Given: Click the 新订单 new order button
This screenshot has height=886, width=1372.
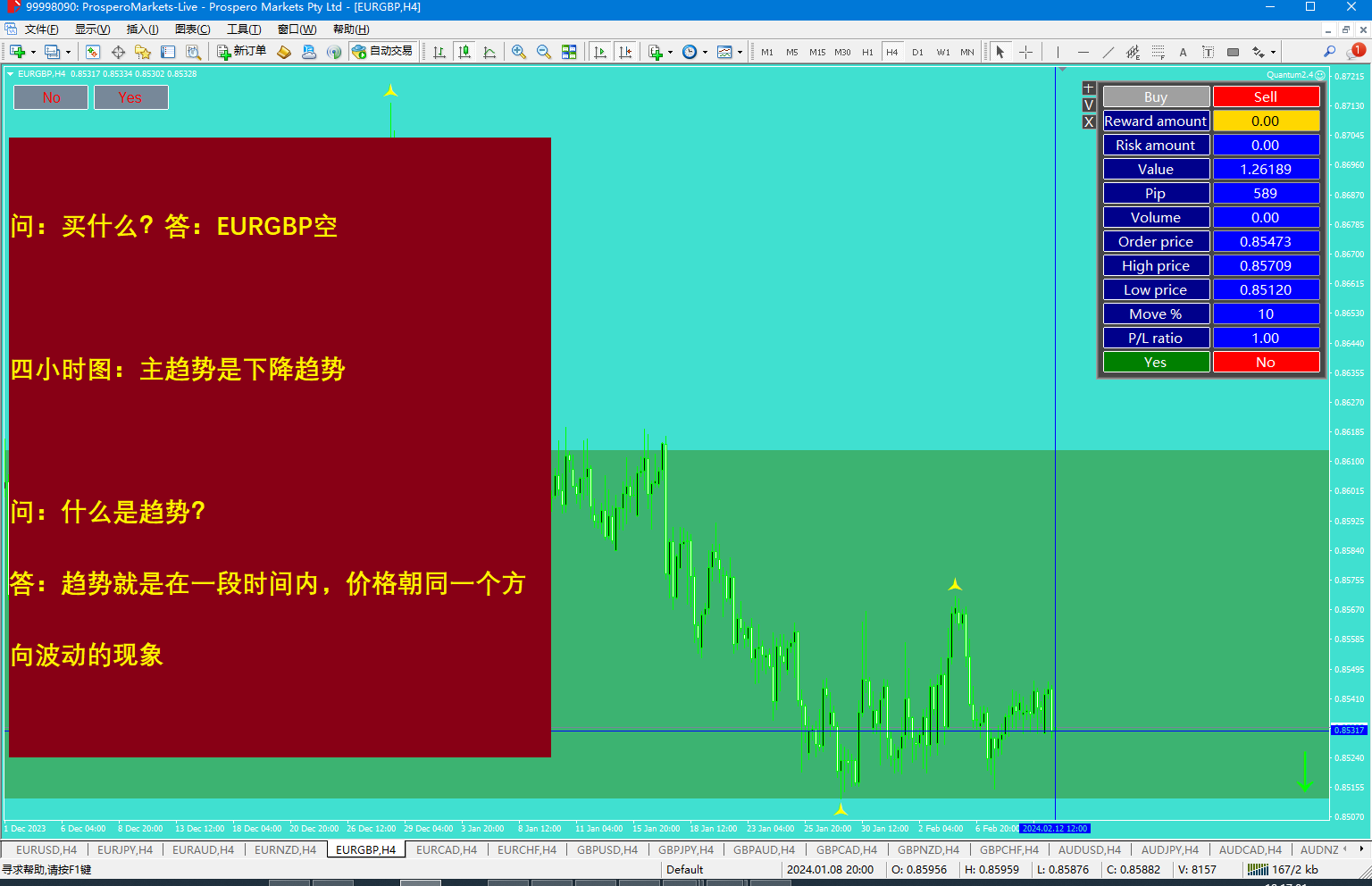Looking at the screenshot, I should [241, 52].
